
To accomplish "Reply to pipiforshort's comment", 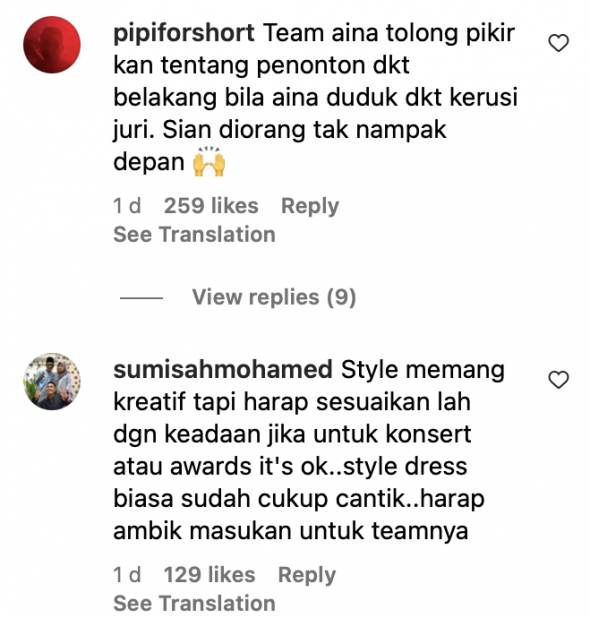I will (x=310, y=206).
